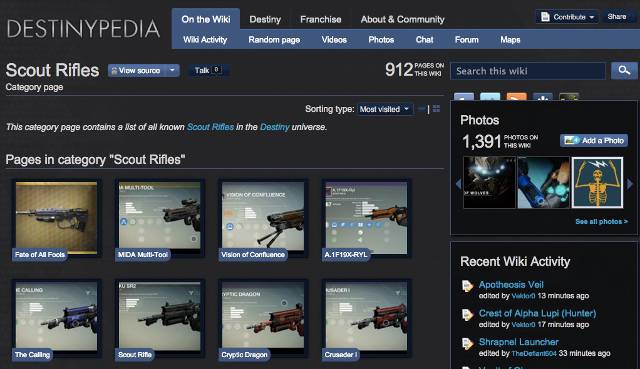The height and width of the screenshot is (369, 640).
Task: Follow the Scout Rifles description link
Action: [x=210, y=127]
